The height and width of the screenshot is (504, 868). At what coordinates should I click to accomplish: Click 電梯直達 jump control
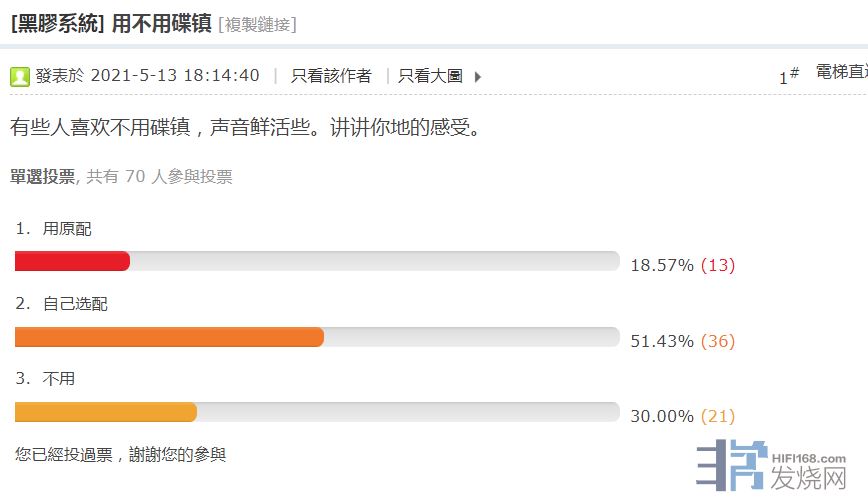(841, 72)
